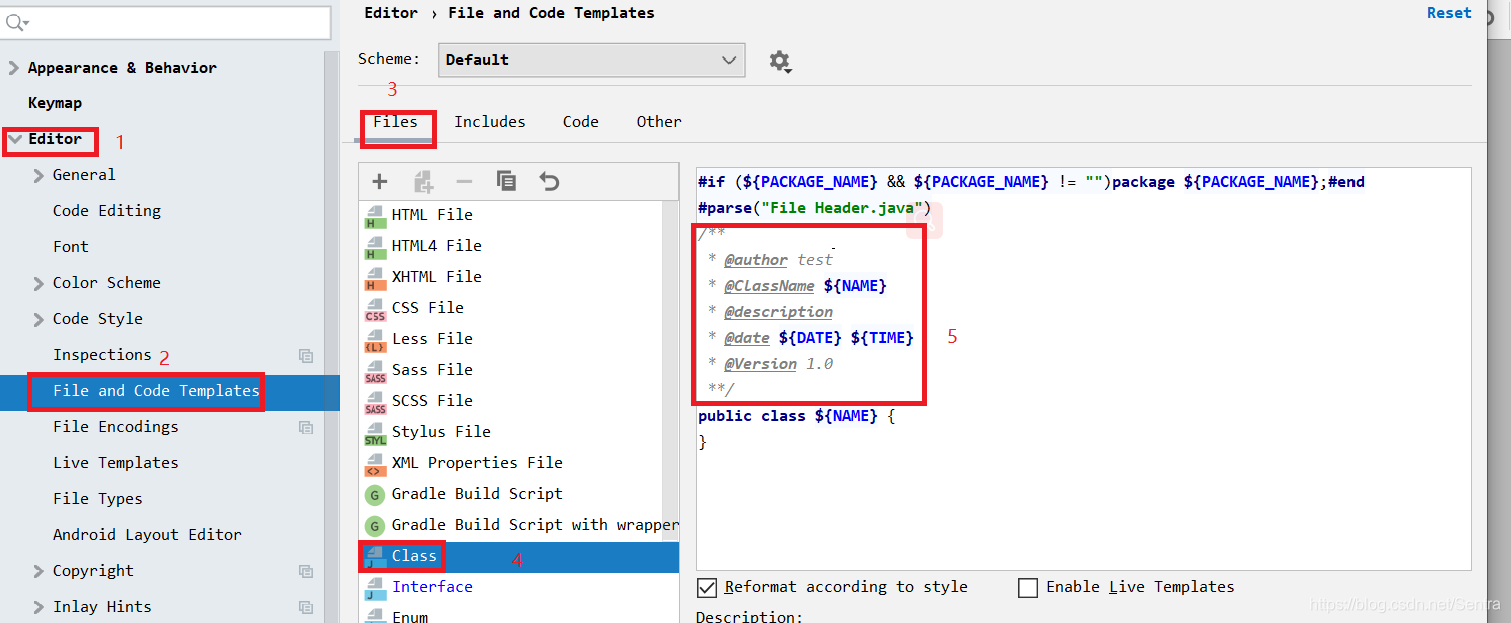The height and width of the screenshot is (623, 1511).
Task: Expand the Inlay Hints node
Action: (38, 607)
